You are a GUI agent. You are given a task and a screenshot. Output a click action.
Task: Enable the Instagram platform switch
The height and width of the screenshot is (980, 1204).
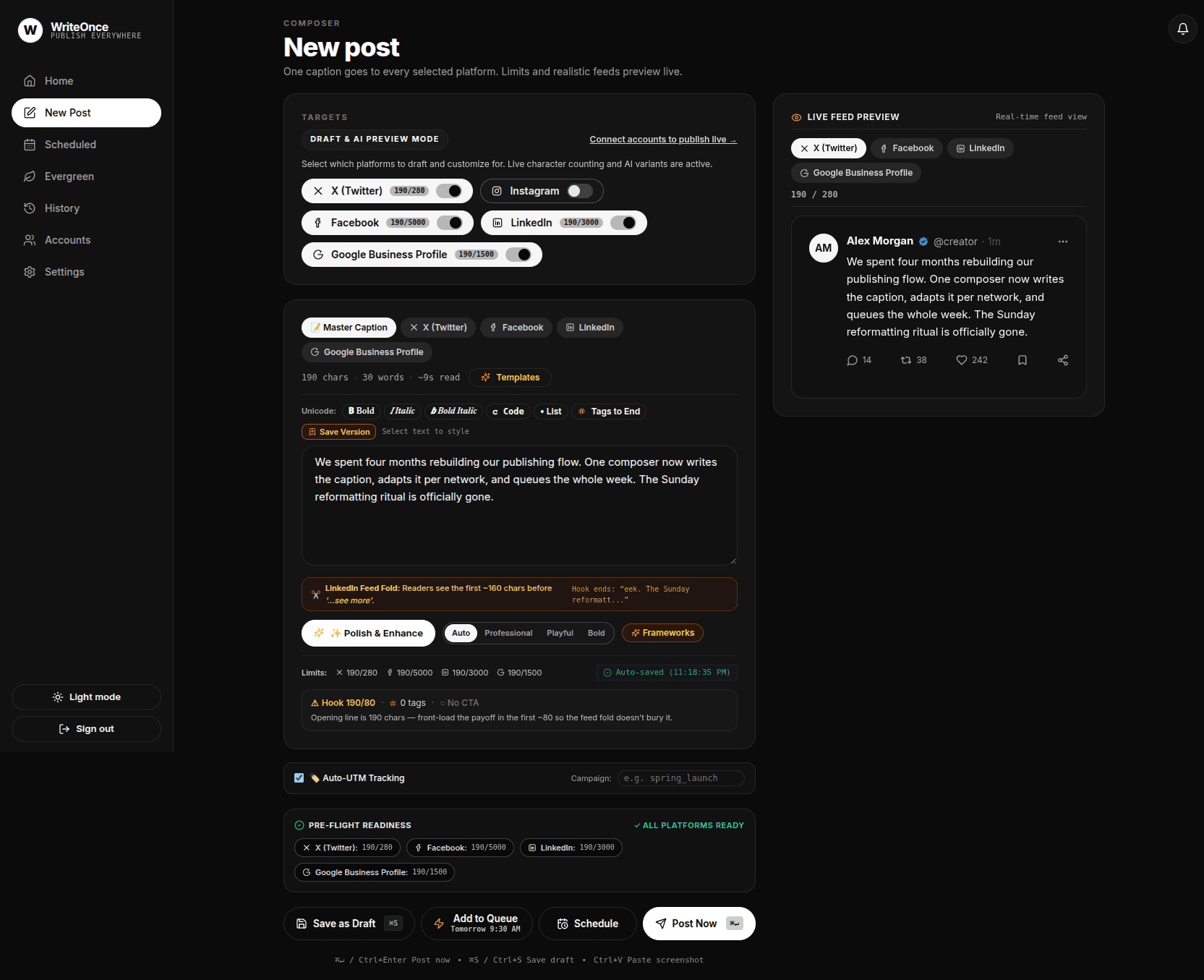click(580, 191)
